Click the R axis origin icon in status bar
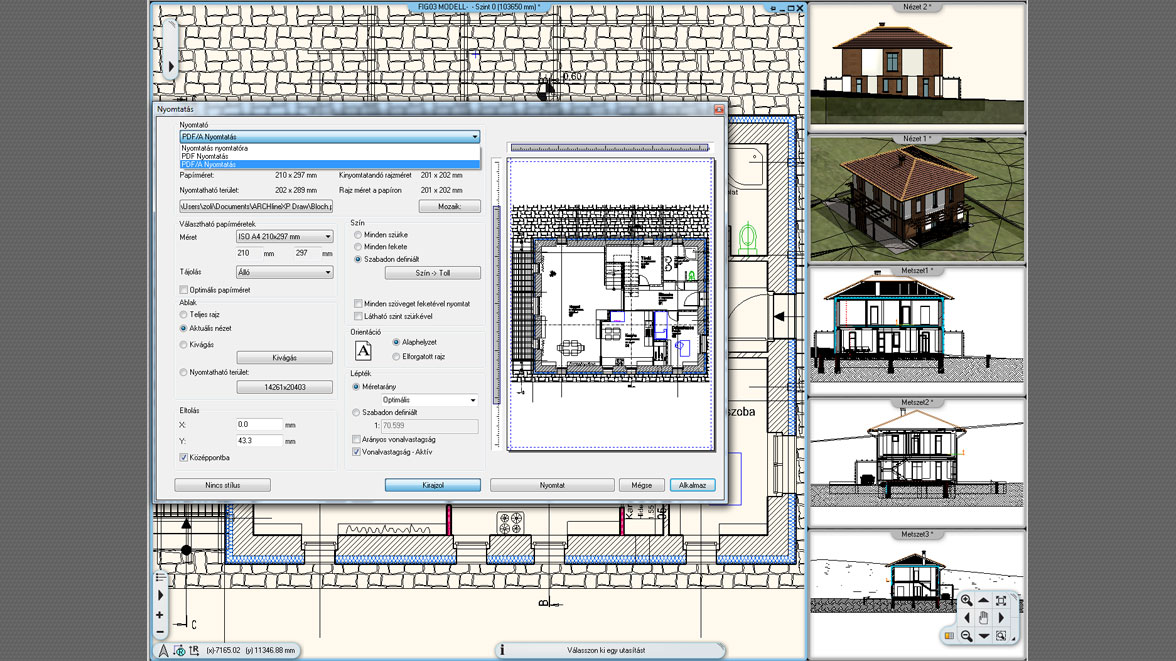The height and width of the screenshot is (661, 1176). (x=194, y=650)
